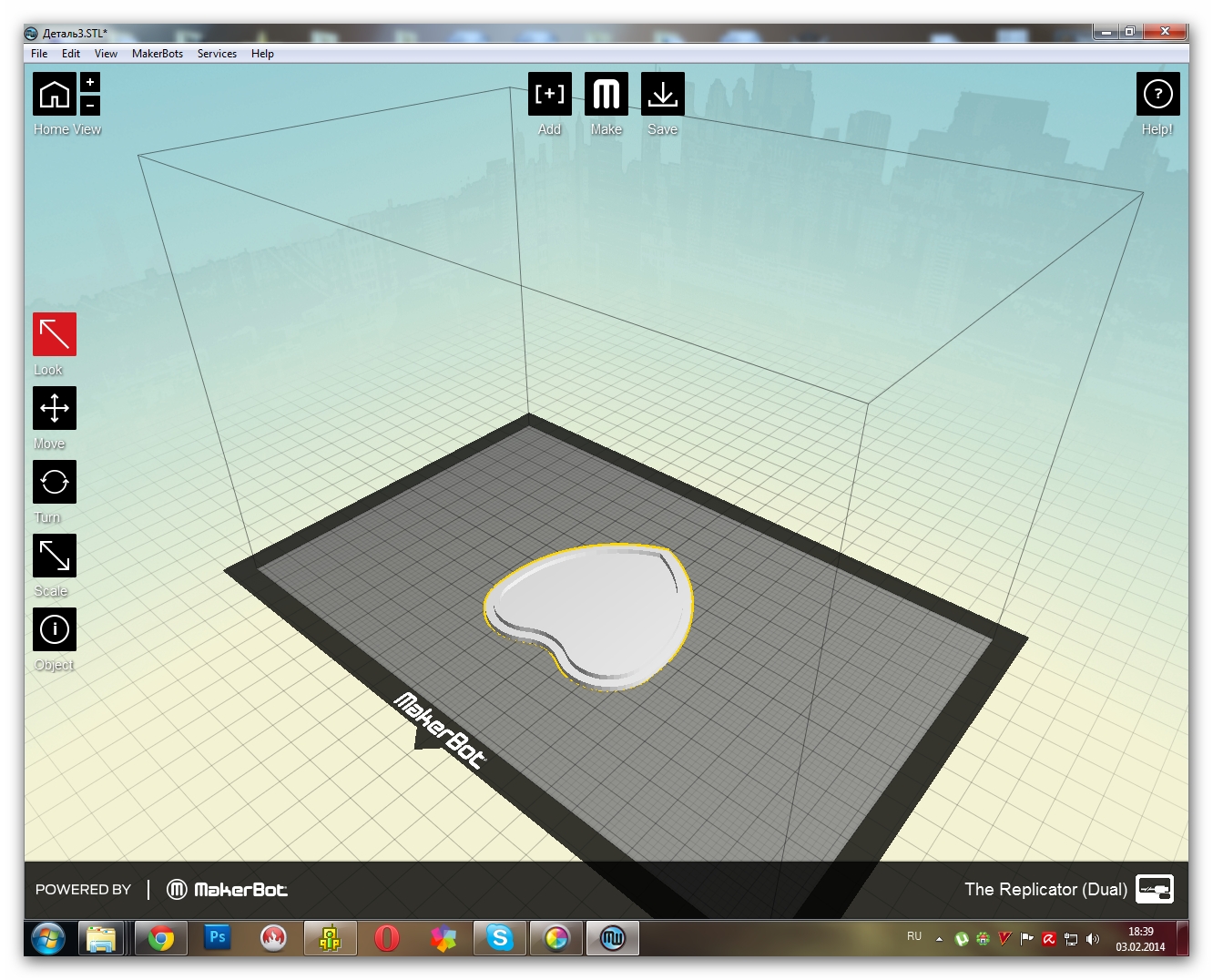Select the heart-shaped model on the build plate
Viewport: 1213px width, 980px height.
[590, 617]
